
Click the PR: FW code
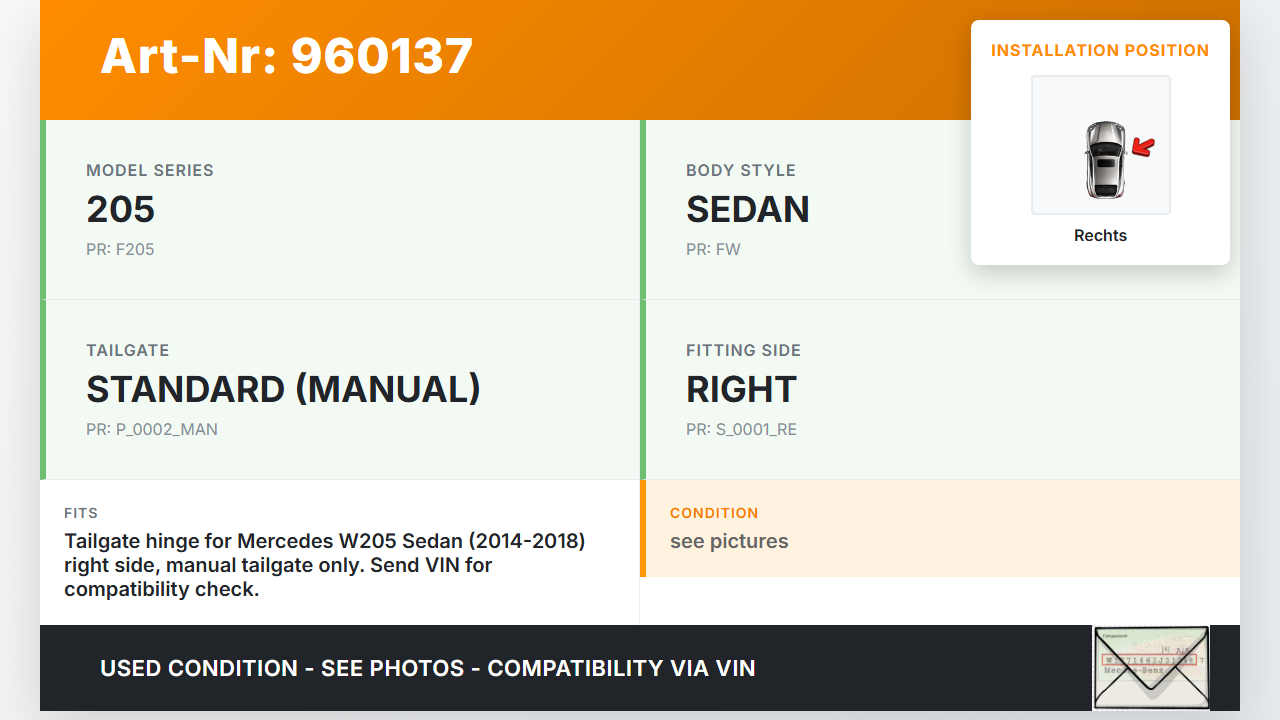(x=713, y=250)
